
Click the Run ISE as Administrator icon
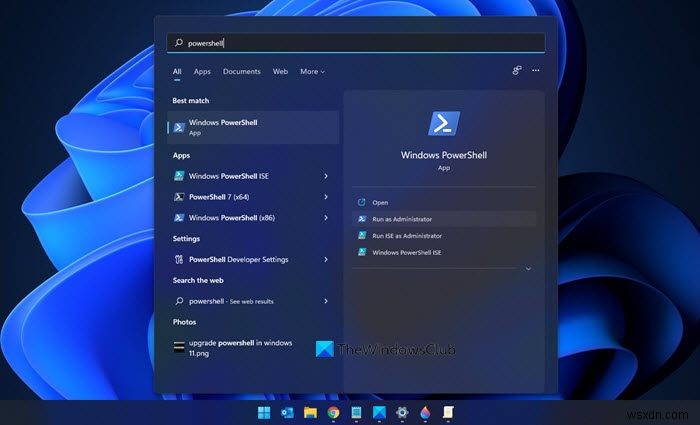(x=362, y=235)
